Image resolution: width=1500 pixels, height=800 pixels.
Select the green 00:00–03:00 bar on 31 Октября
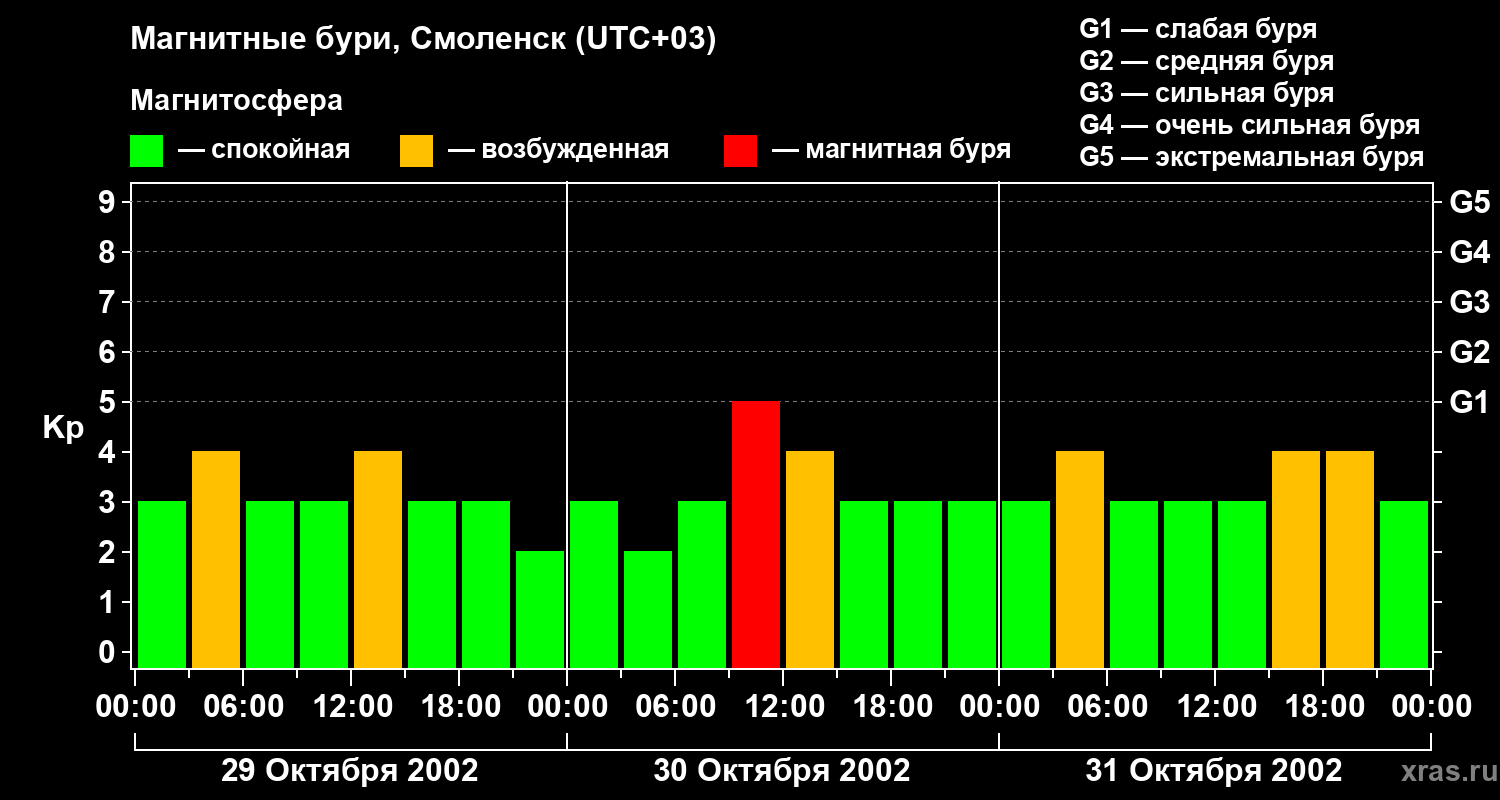[1026, 584]
